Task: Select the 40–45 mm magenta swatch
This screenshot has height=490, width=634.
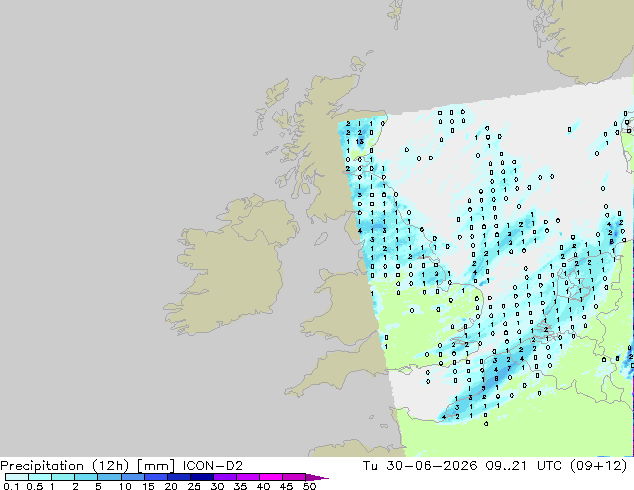Action: (271, 477)
